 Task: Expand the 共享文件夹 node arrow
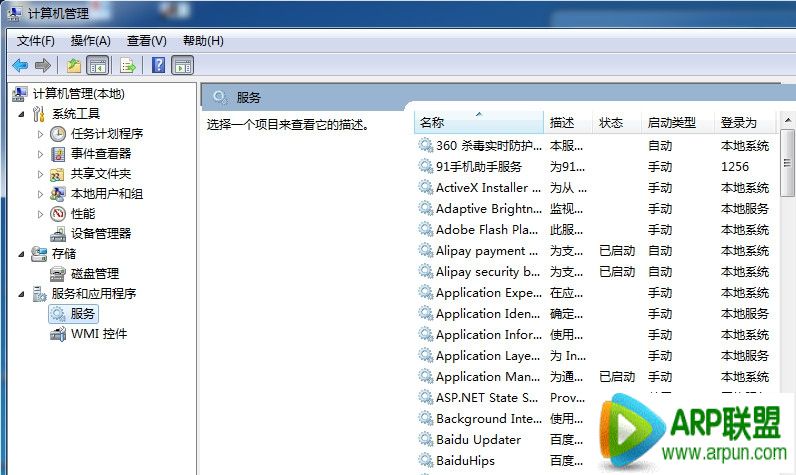(40, 174)
